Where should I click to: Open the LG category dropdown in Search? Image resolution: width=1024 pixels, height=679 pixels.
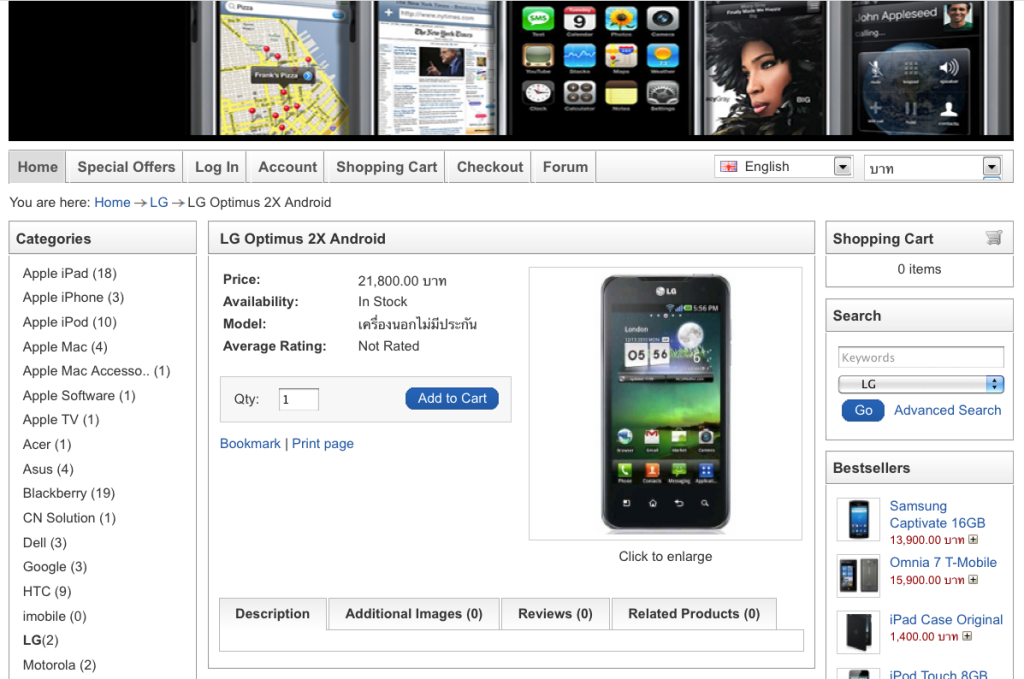(x=920, y=384)
